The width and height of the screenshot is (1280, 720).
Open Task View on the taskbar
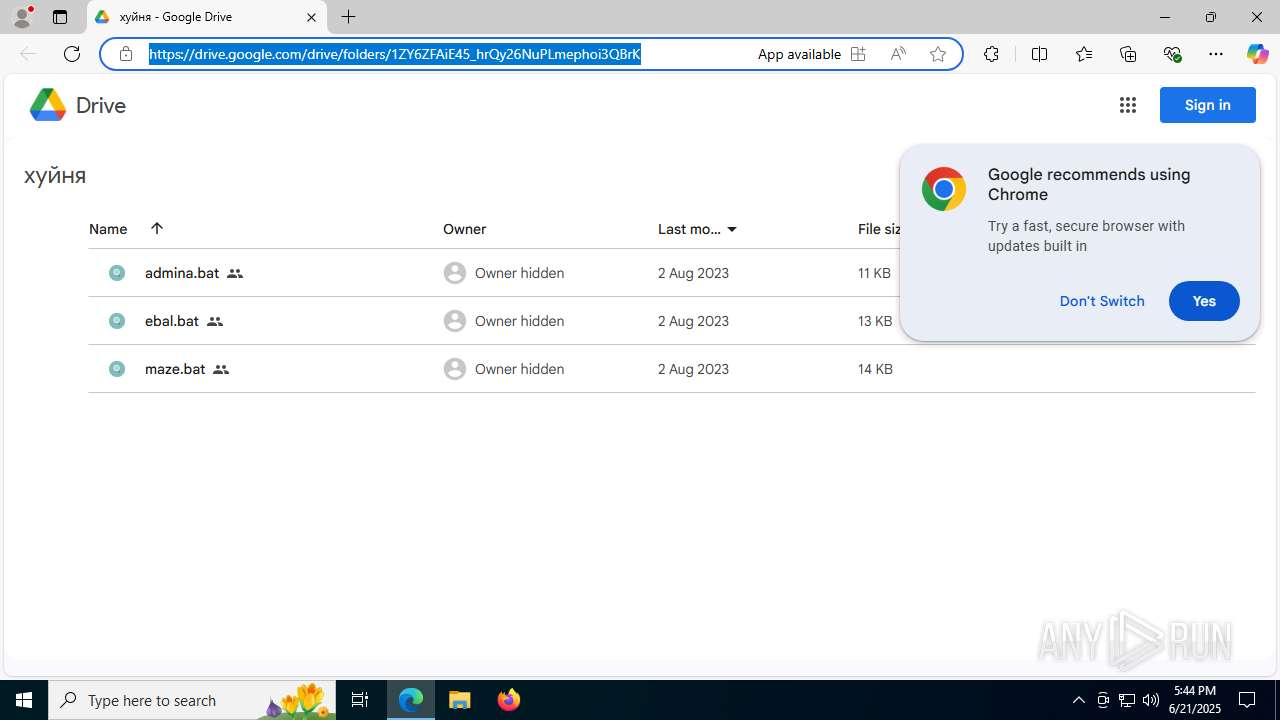pos(360,700)
